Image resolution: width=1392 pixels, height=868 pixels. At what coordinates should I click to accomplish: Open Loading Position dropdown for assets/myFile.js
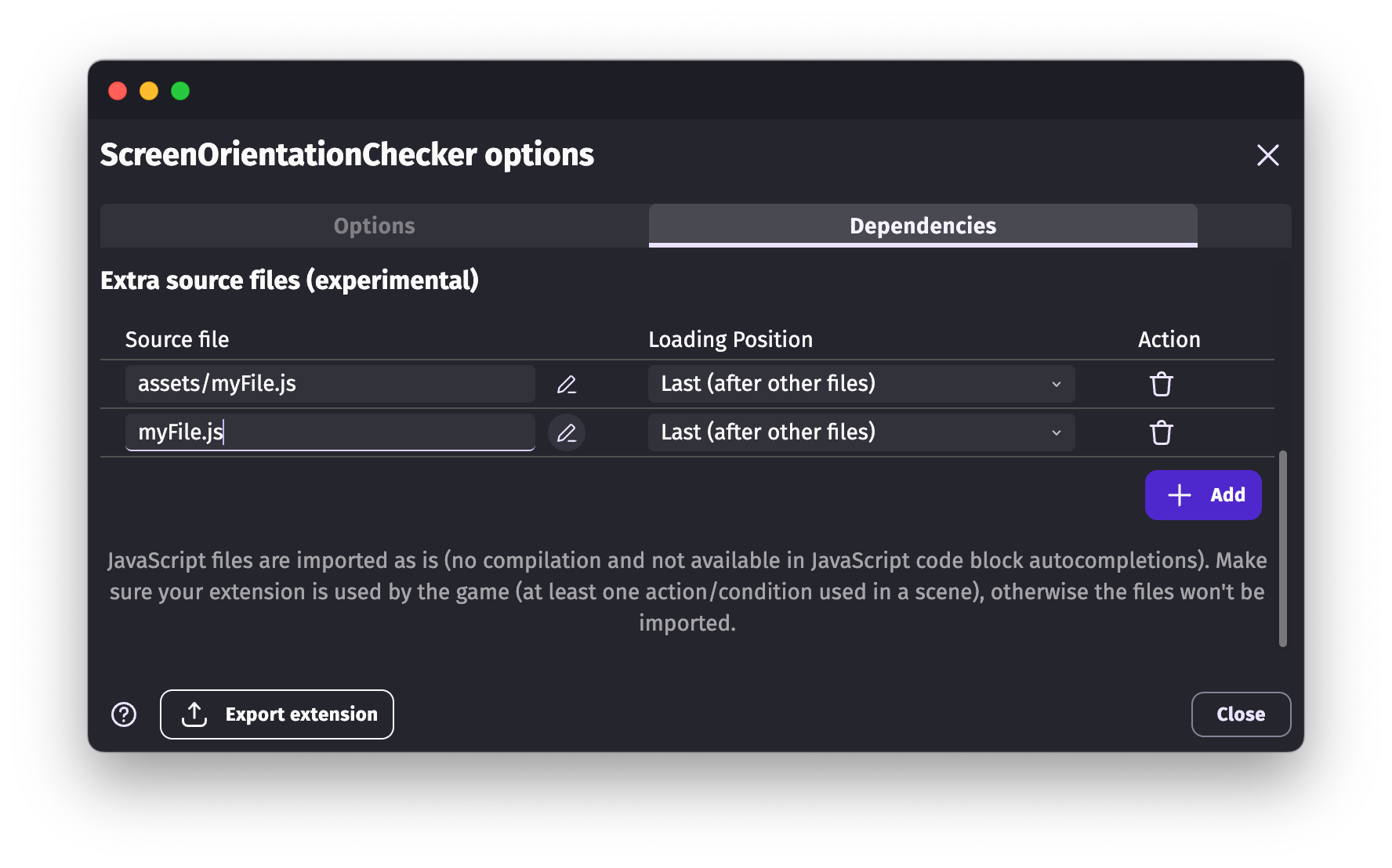[x=861, y=384]
